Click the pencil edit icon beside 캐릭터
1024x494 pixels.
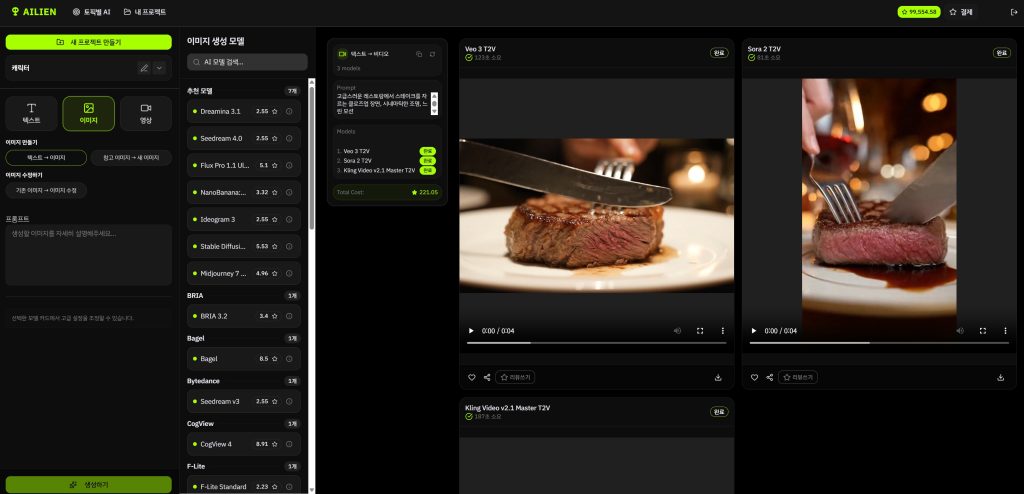tap(144, 68)
